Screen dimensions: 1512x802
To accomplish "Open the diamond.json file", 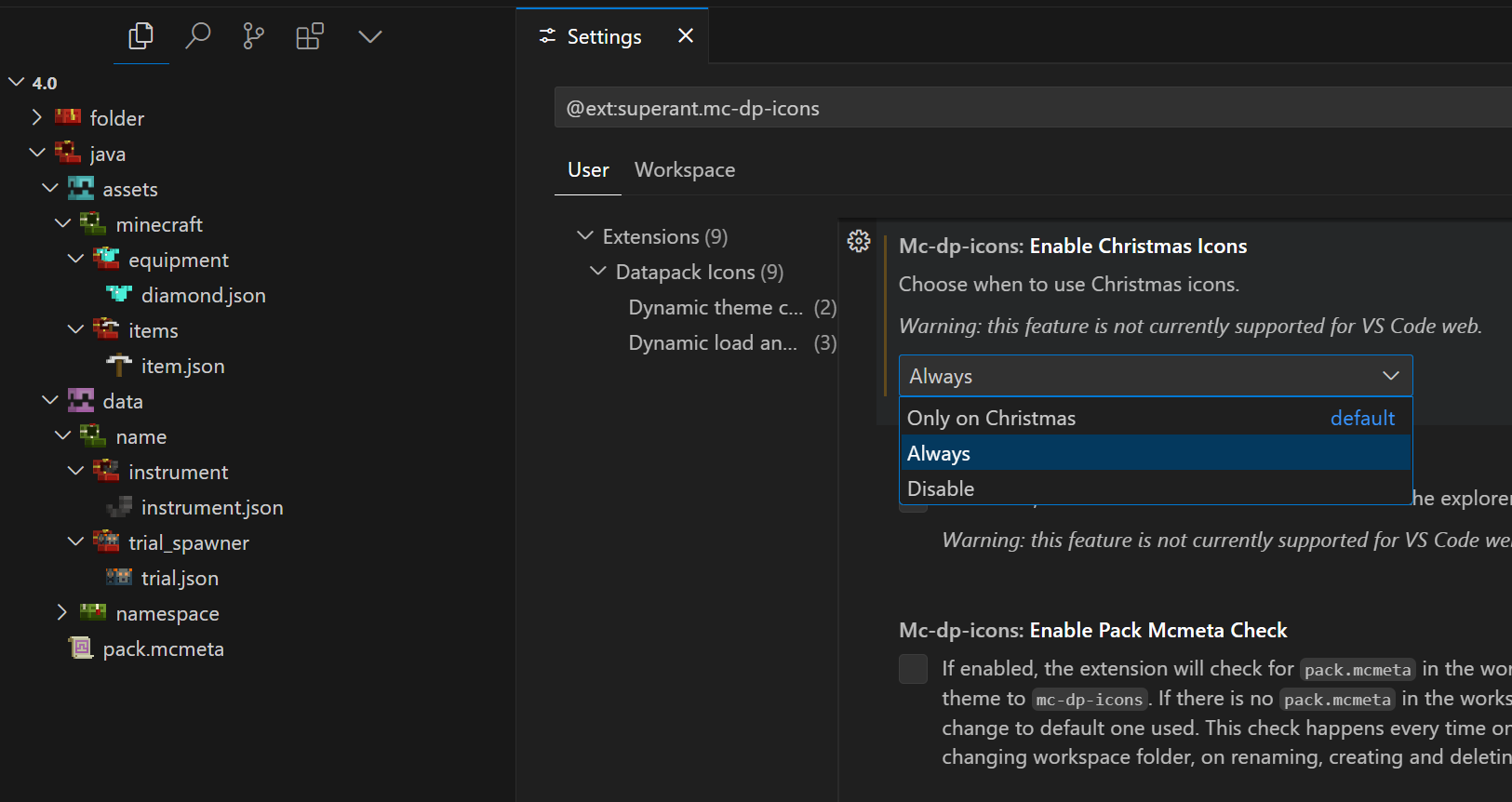I will coord(203,296).
